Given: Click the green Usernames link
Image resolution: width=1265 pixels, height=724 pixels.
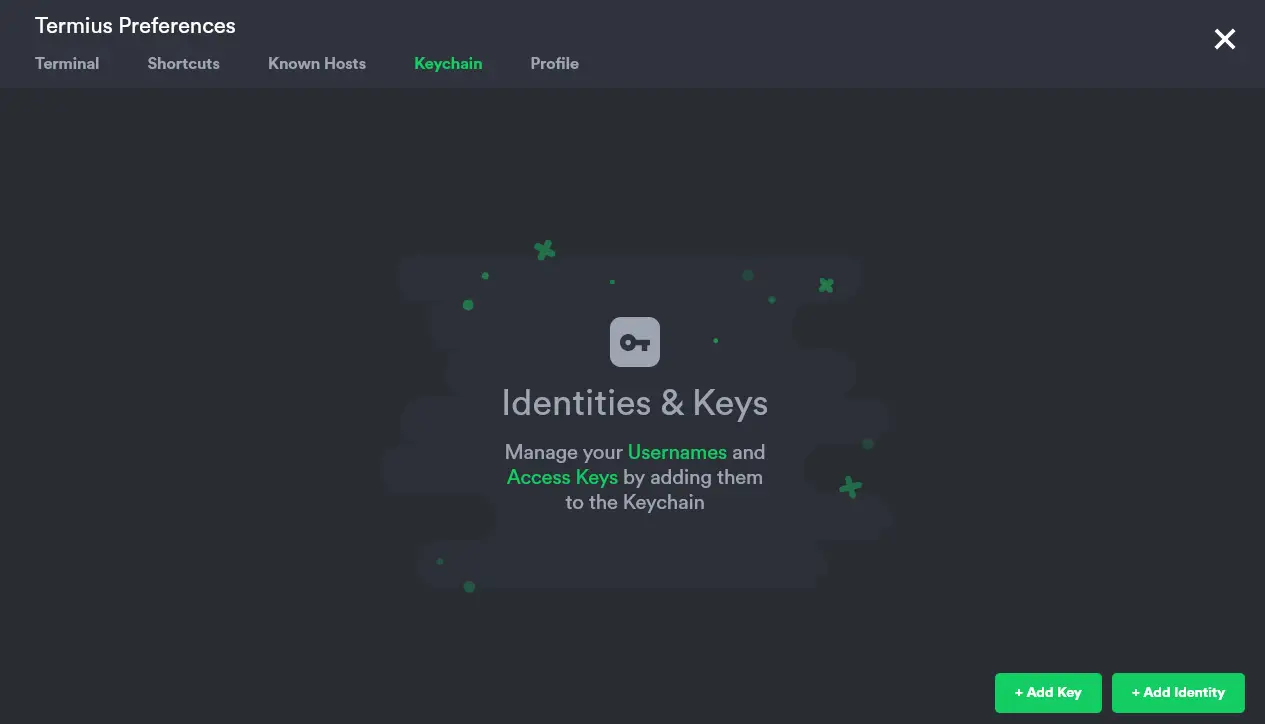Looking at the screenshot, I should tap(677, 452).
